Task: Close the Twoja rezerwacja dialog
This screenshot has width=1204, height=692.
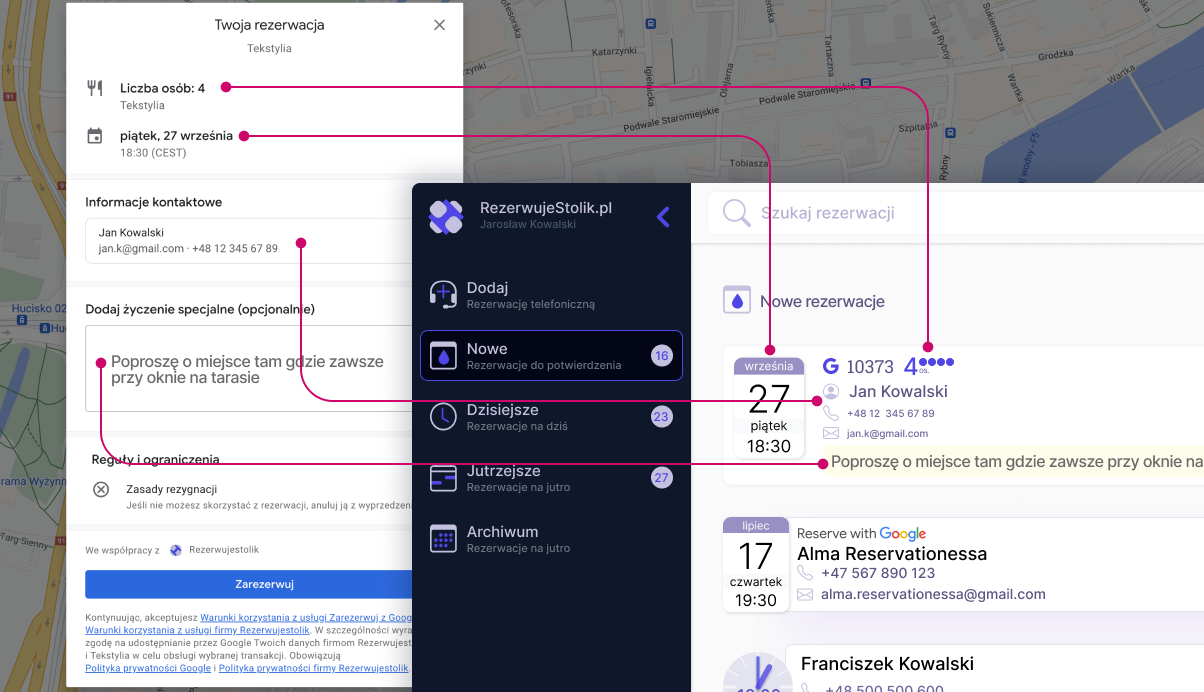Action: (439, 25)
